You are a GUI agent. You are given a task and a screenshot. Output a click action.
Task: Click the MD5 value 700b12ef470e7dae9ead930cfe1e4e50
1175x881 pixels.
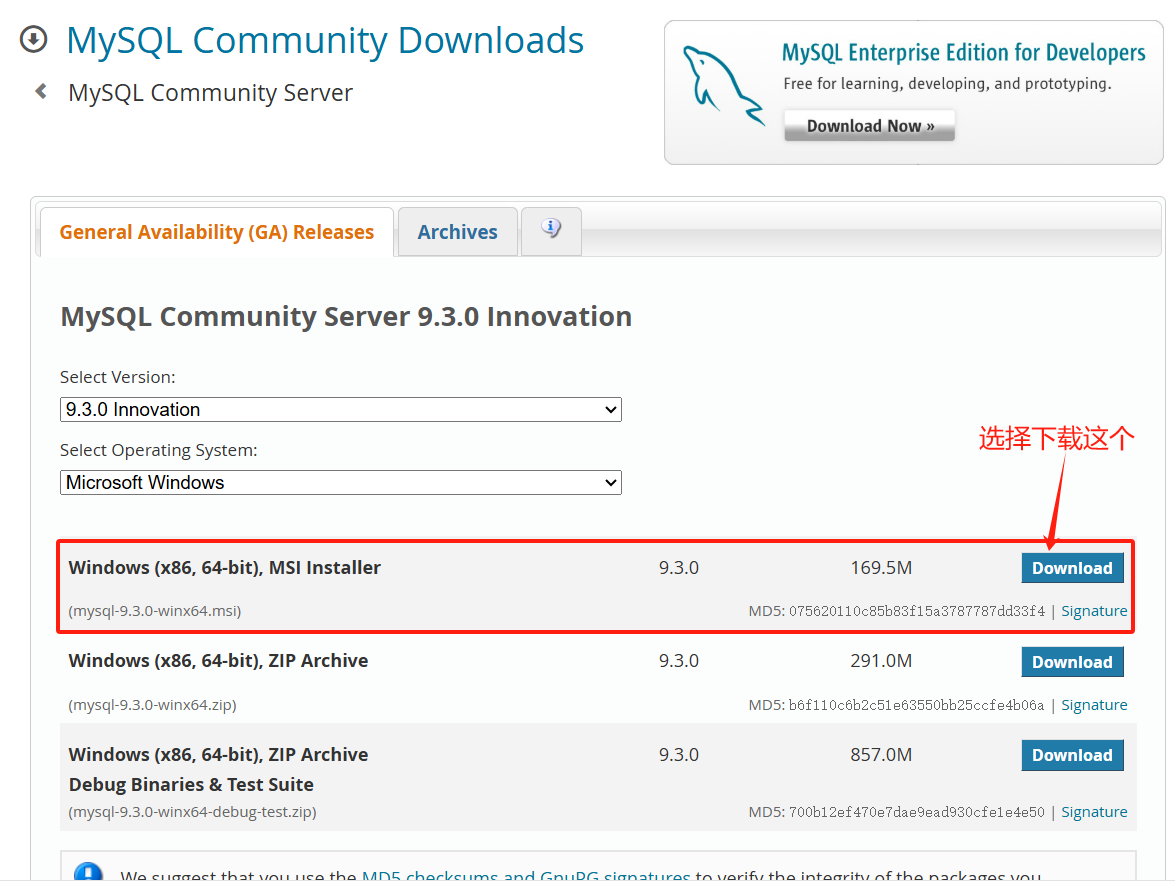(x=916, y=812)
